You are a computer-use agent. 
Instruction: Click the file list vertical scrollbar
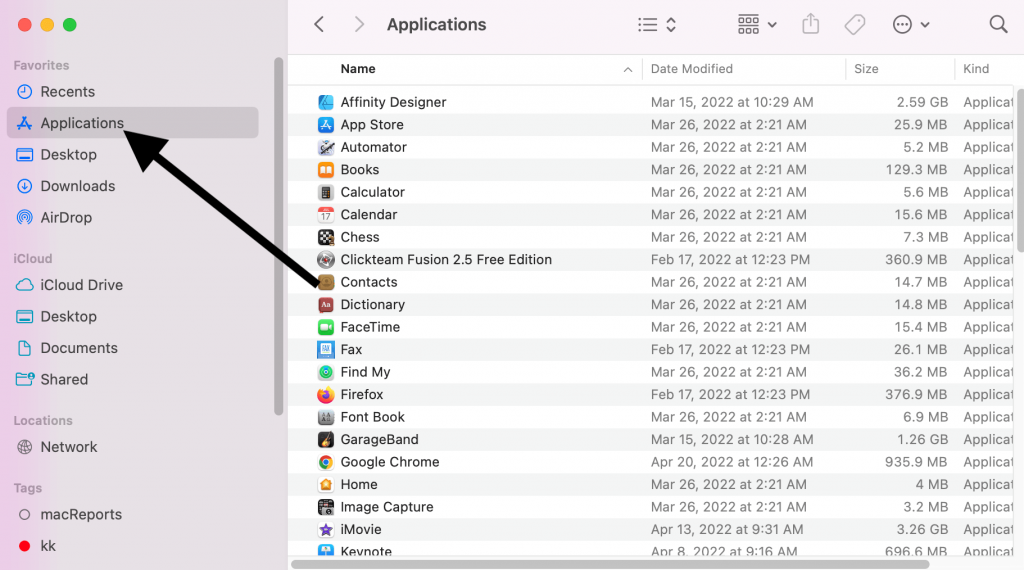[x=1019, y=168]
